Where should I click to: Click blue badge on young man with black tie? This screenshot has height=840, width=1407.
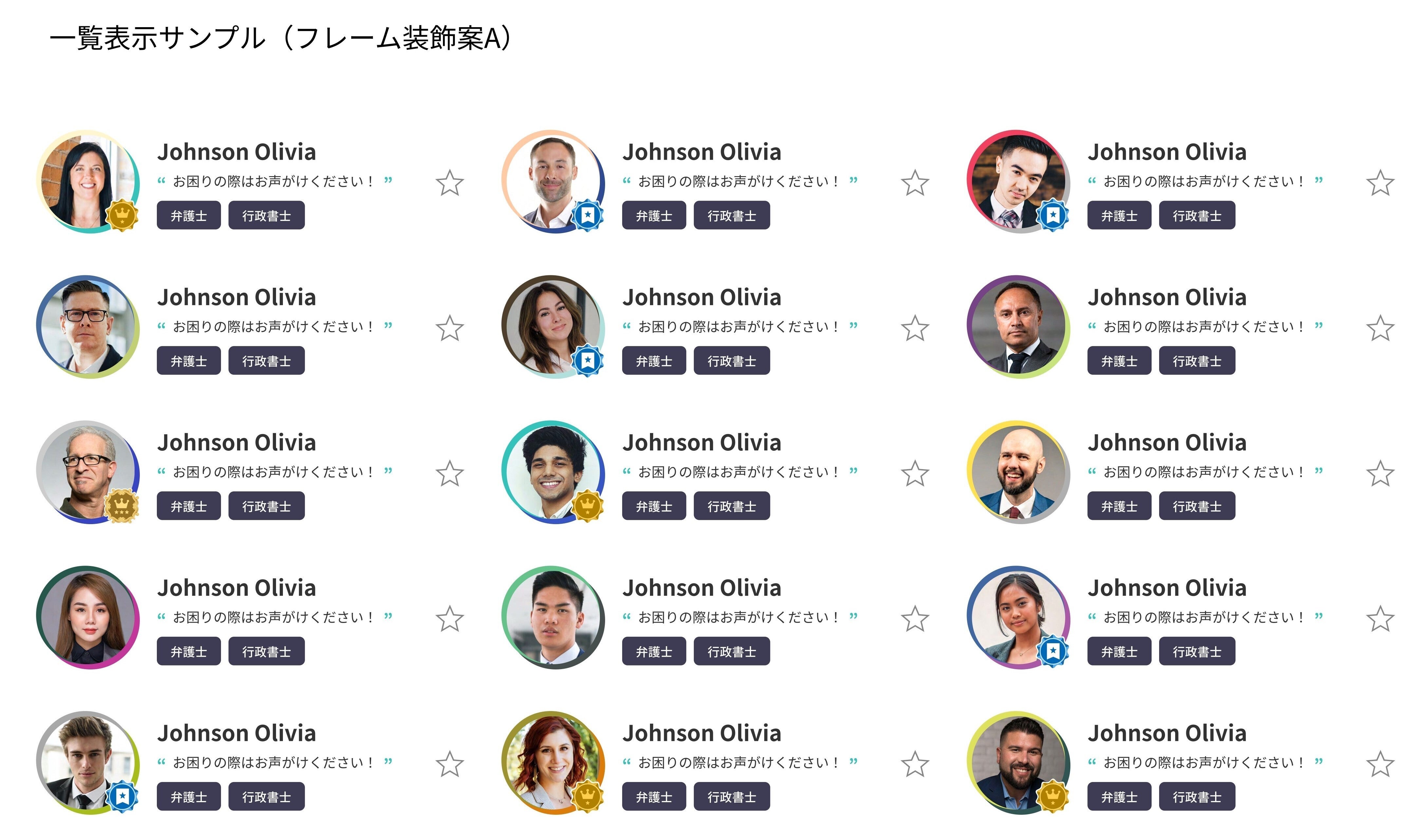pyautogui.click(x=122, y=796)
